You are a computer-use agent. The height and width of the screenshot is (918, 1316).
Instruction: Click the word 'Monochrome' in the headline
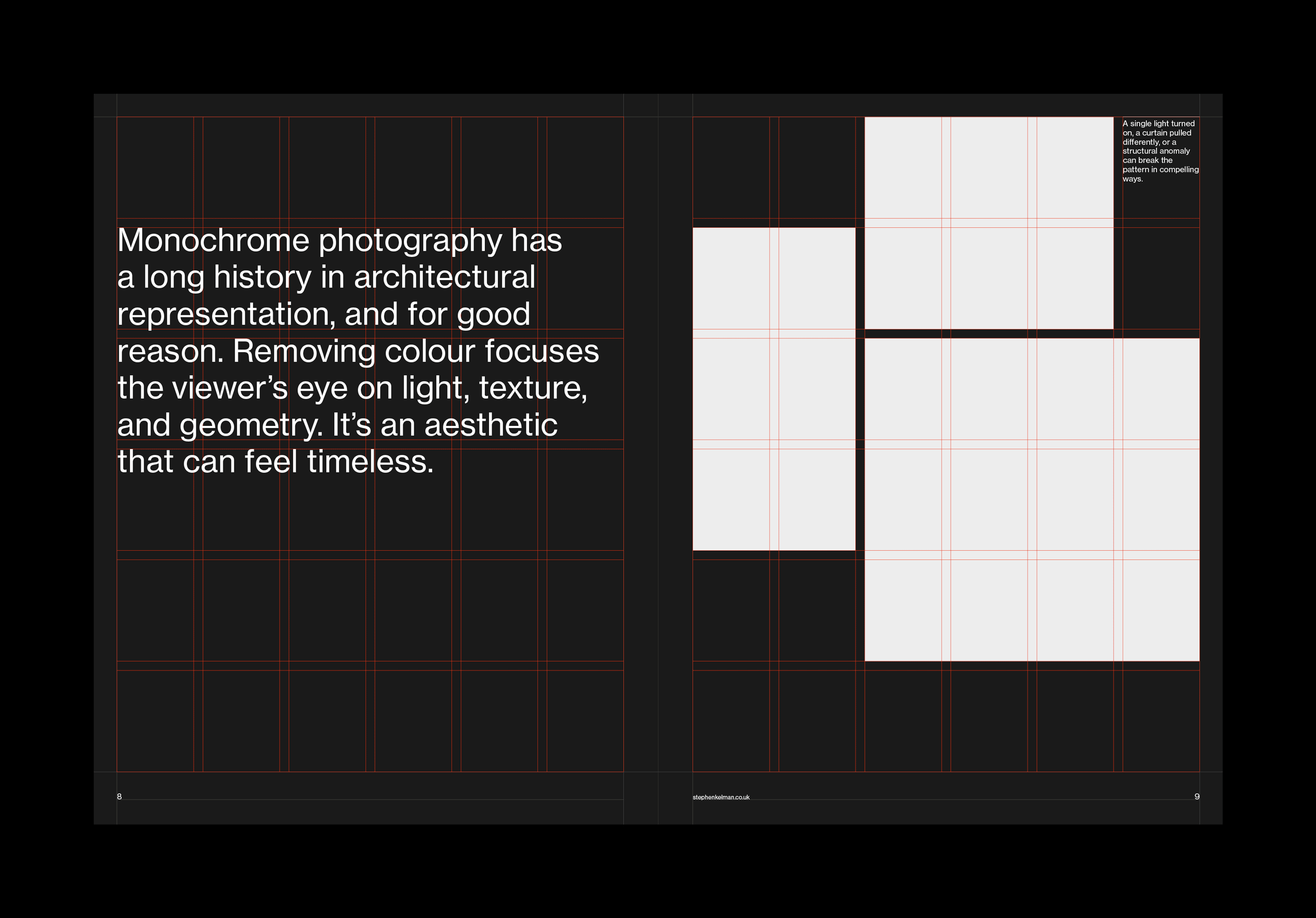point(213,240)
